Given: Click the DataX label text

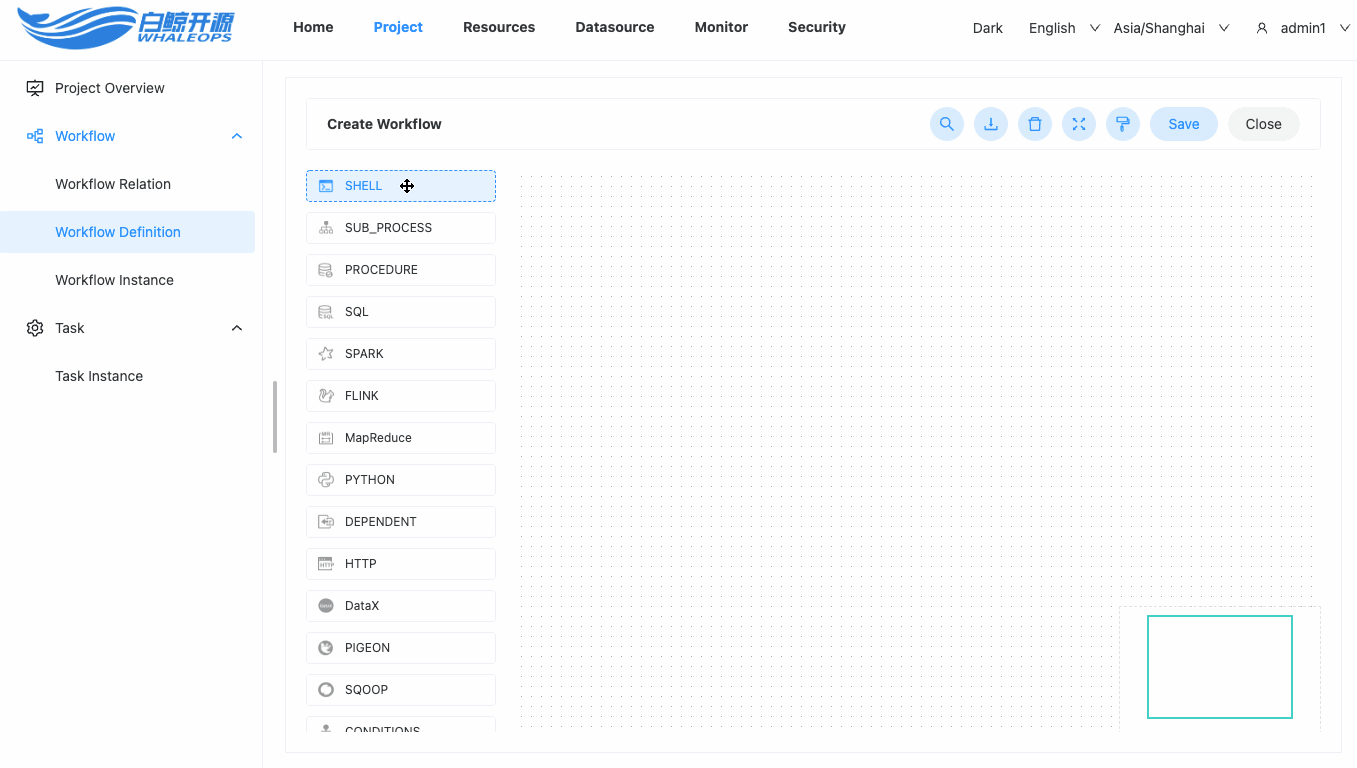Looking at the screenshot, I should (x=362, y=606).
